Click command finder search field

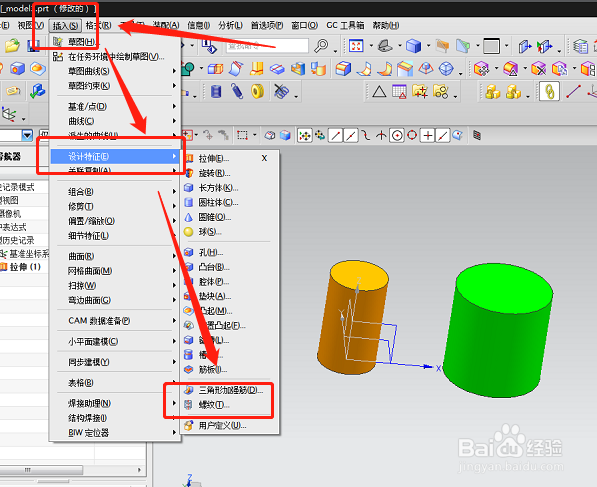[x=267, y=46]
